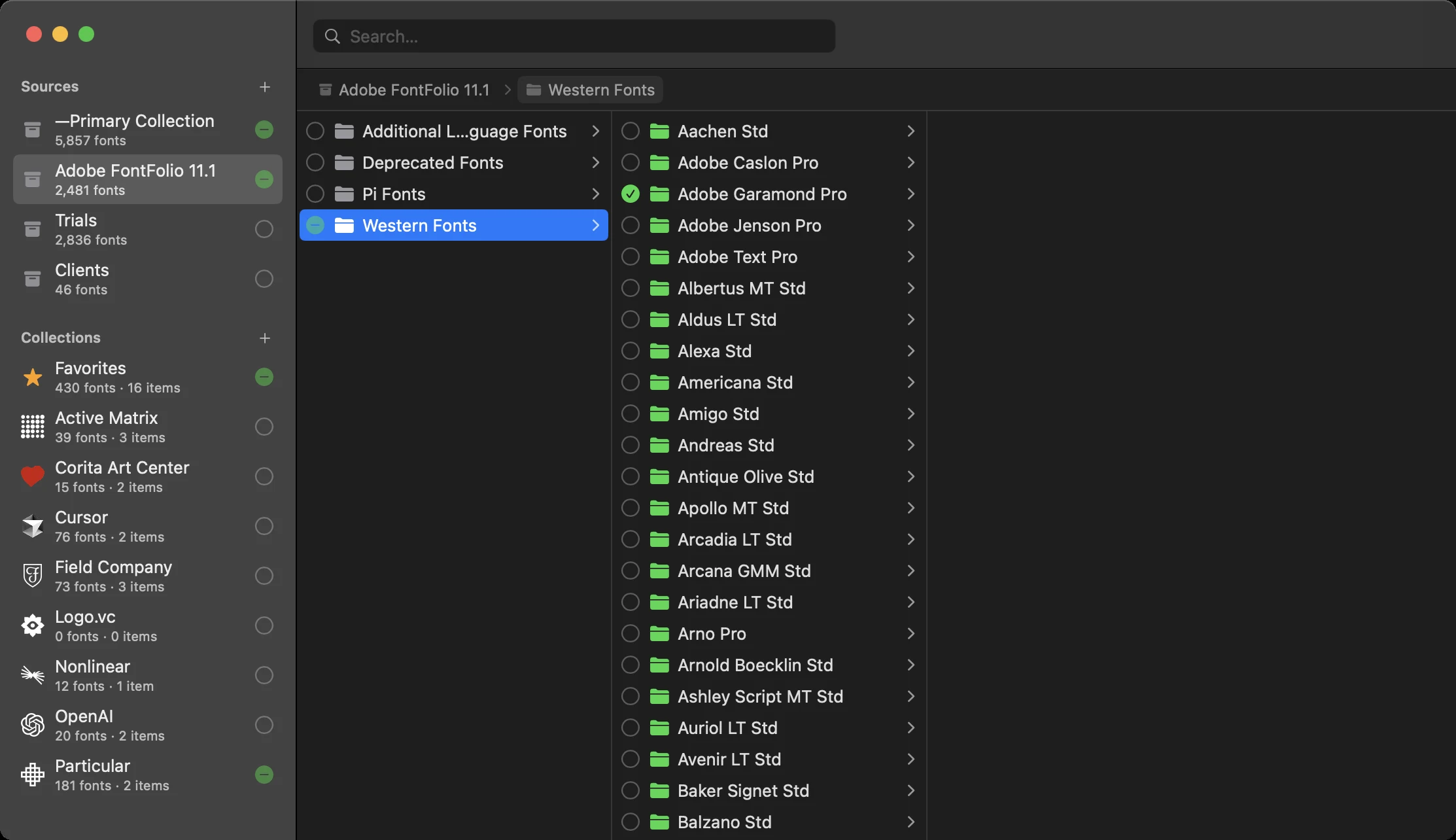
Task: Open the Adobe Text Pro folder
Action: click(769, 257)
